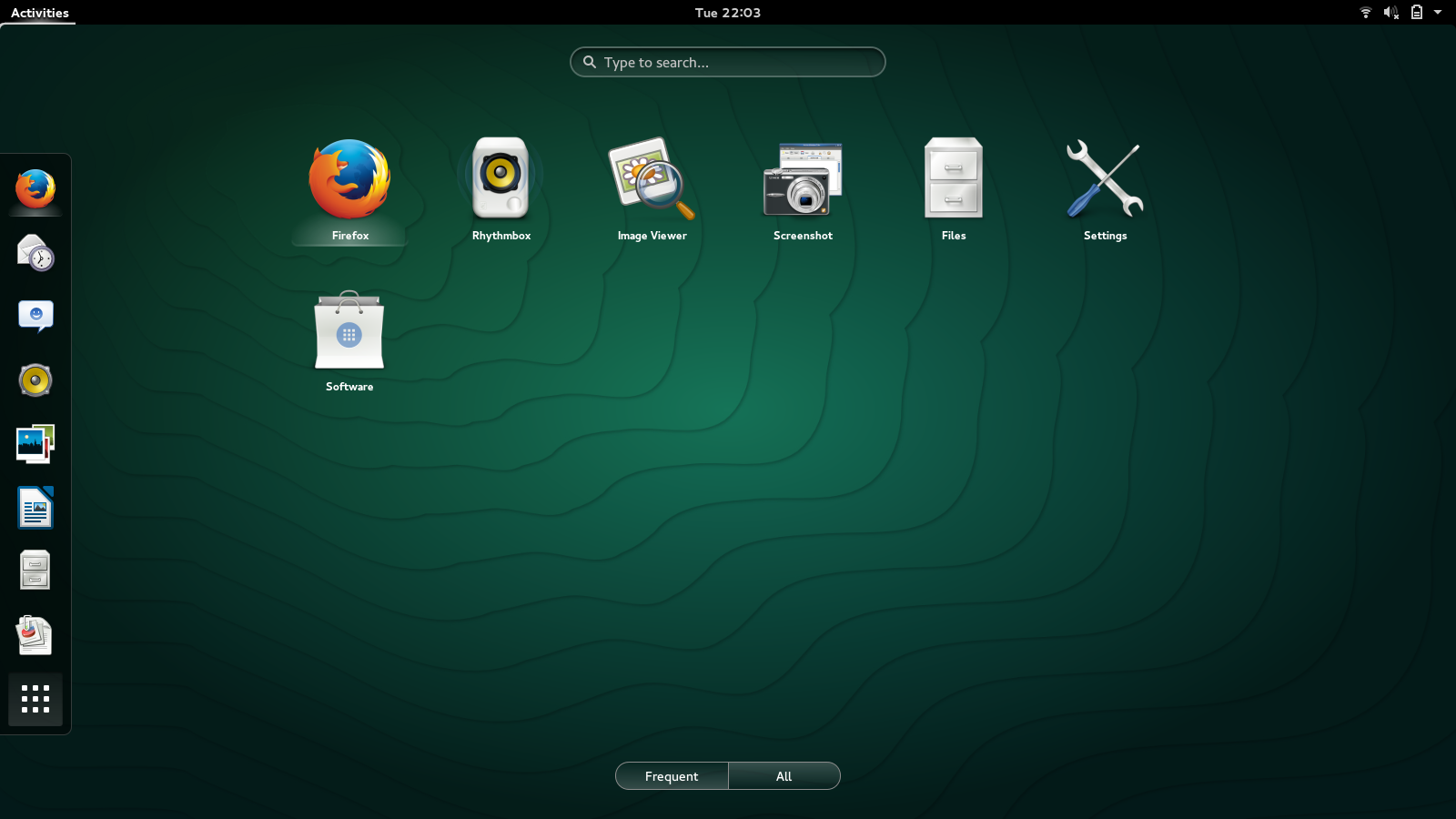The image size is (1456, 819).
Task: Click the Screenshot label text
Action: (x=803, y=236)
